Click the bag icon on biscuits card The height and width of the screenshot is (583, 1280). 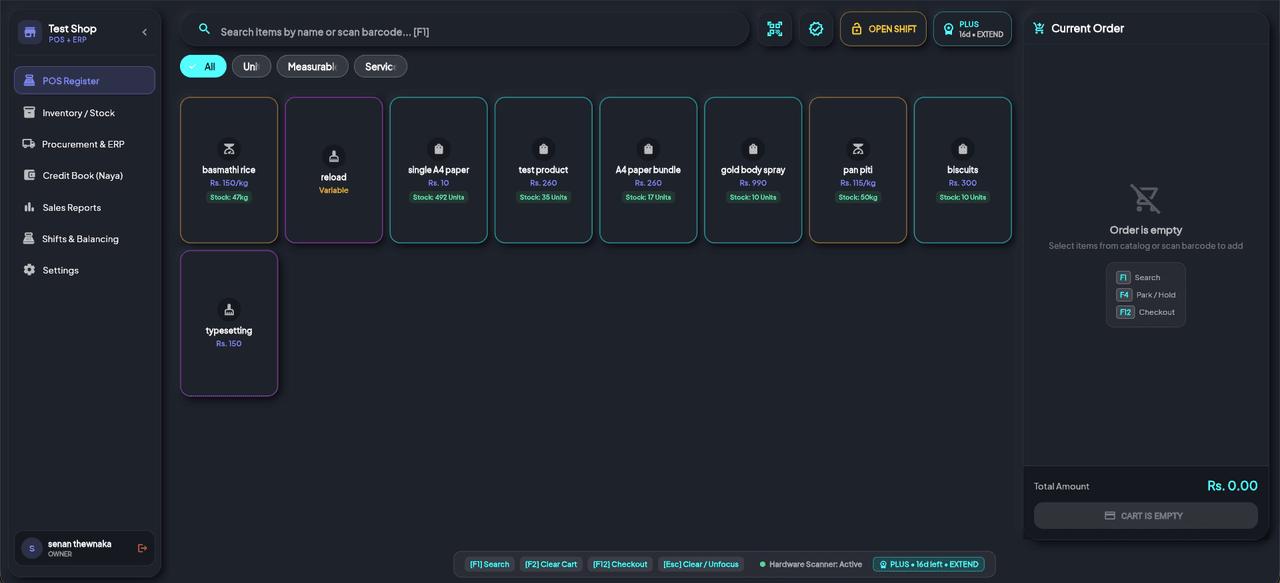tap(963, 149)
